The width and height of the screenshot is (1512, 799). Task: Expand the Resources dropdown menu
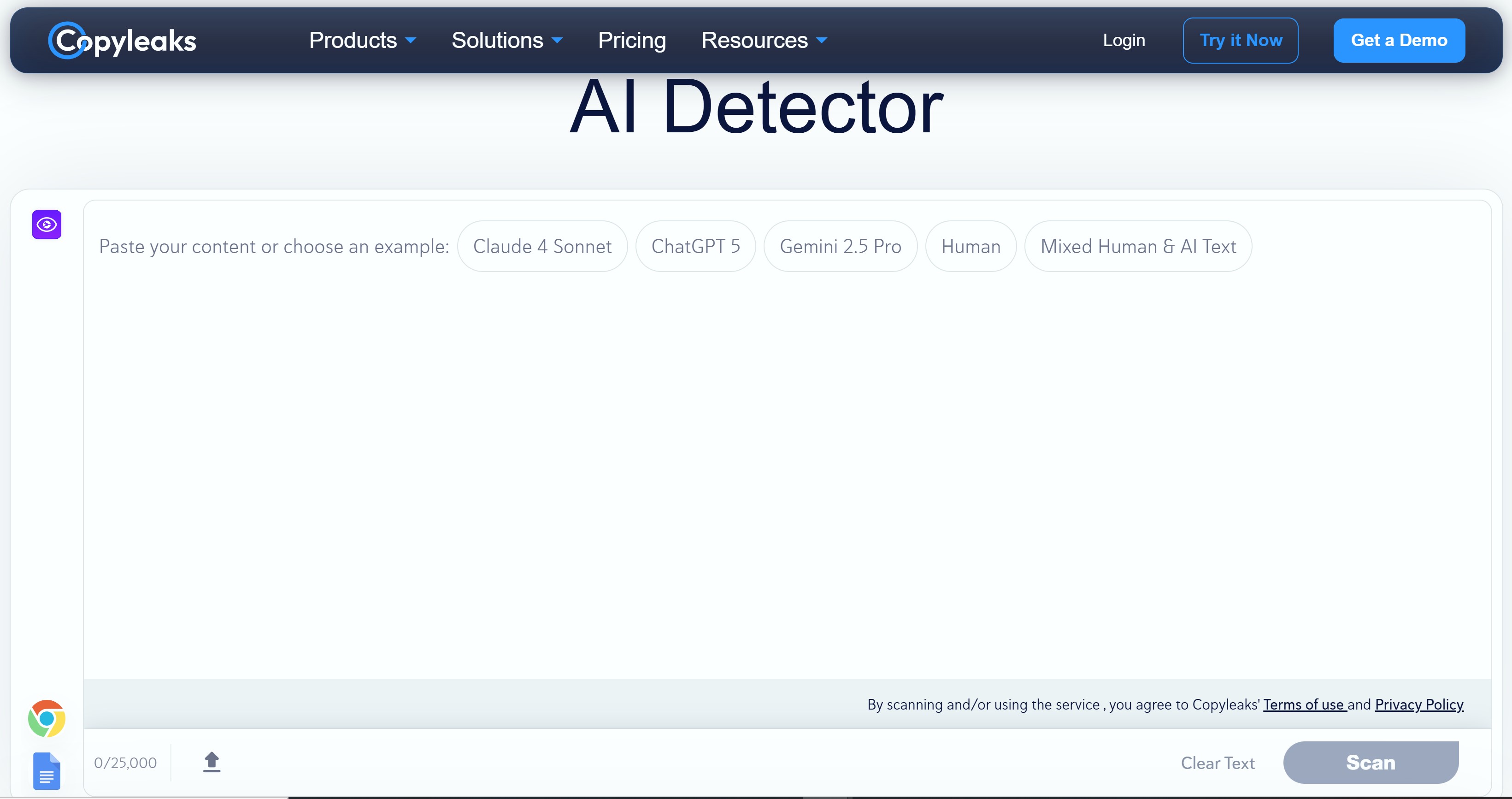coord(764,40)
